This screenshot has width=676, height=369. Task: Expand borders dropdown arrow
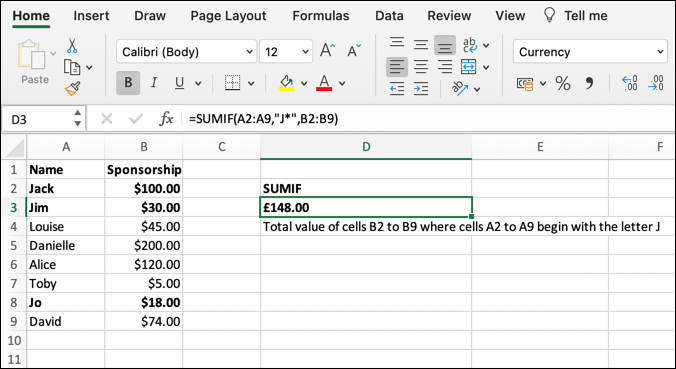pos(251,83)
